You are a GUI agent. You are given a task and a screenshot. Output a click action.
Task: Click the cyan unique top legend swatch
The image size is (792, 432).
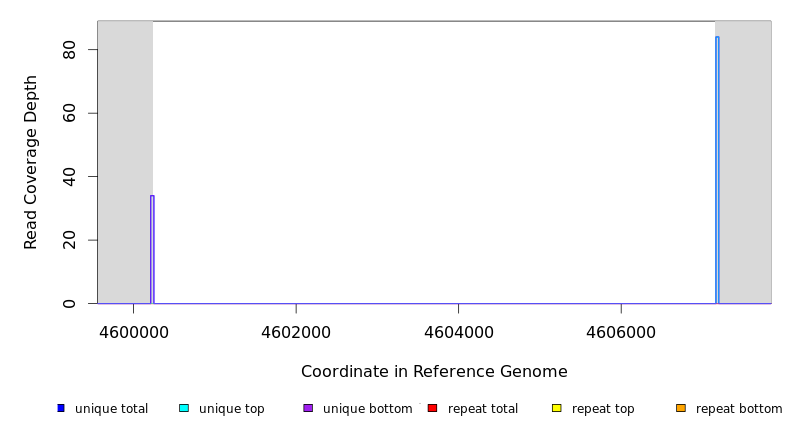pos(183,408)
